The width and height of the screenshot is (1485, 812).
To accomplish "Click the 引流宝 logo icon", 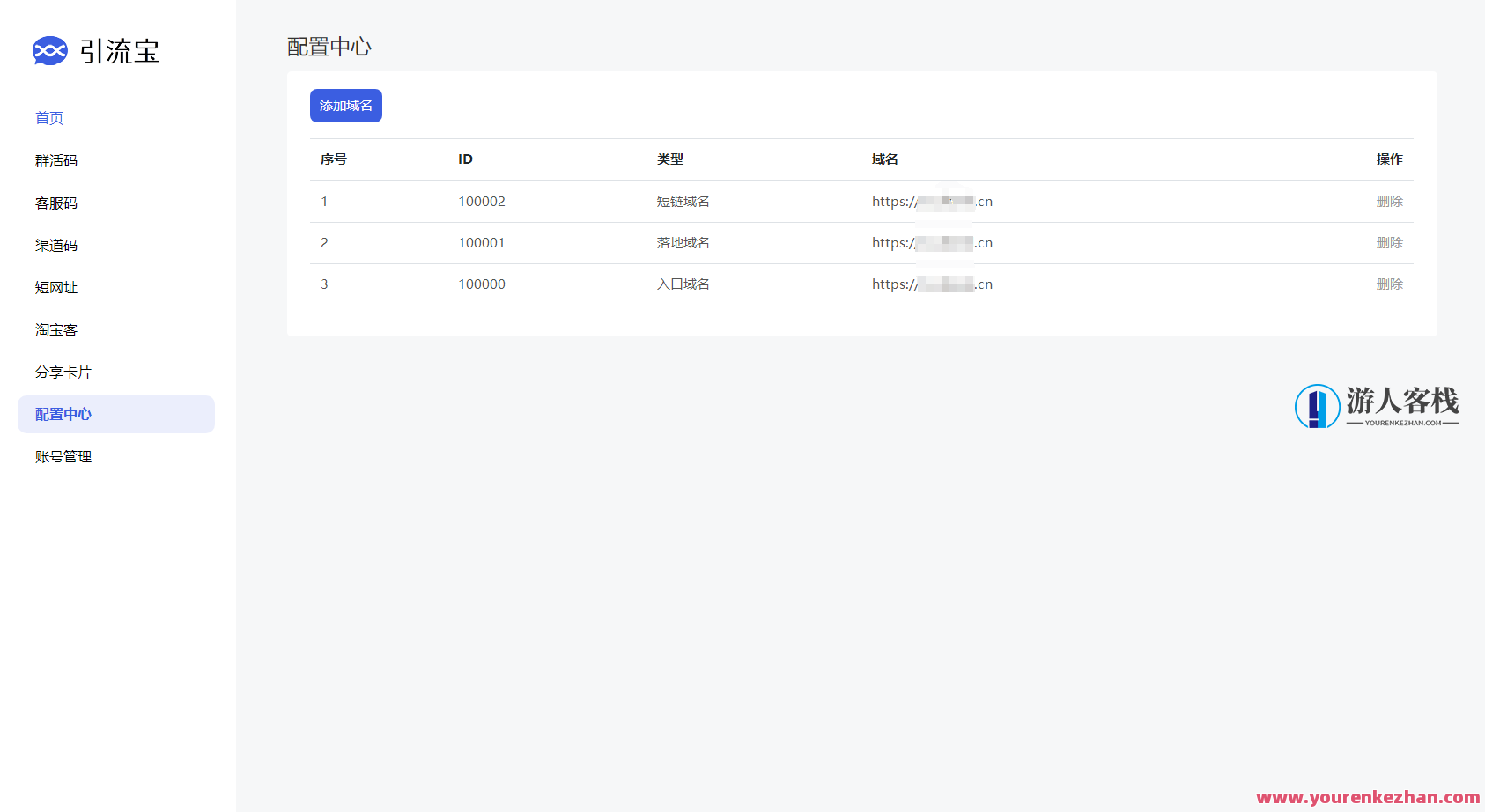I will (x=49, y=51).
